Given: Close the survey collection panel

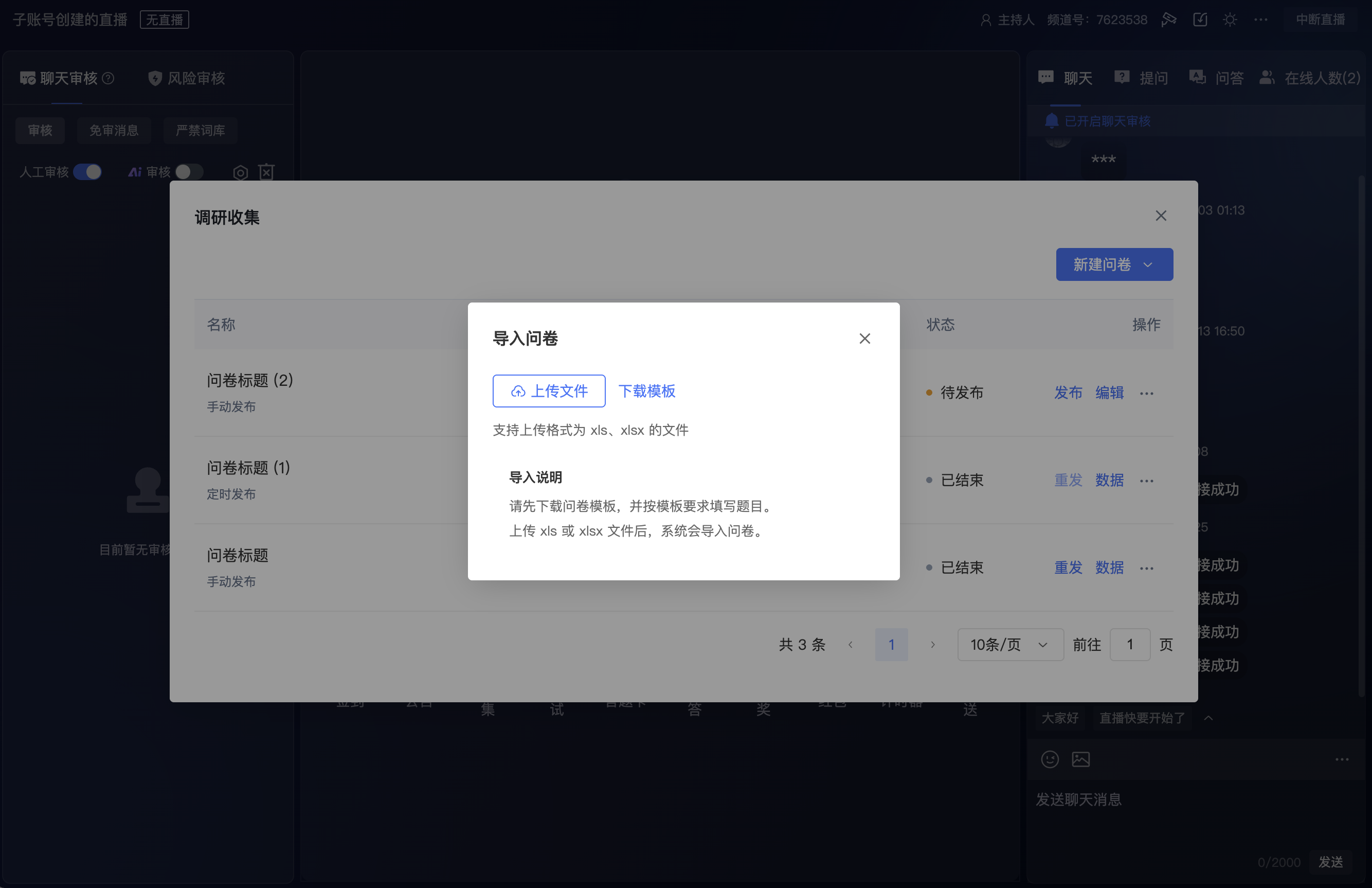Looking at the screenshot, I should tap(1161, 216).
